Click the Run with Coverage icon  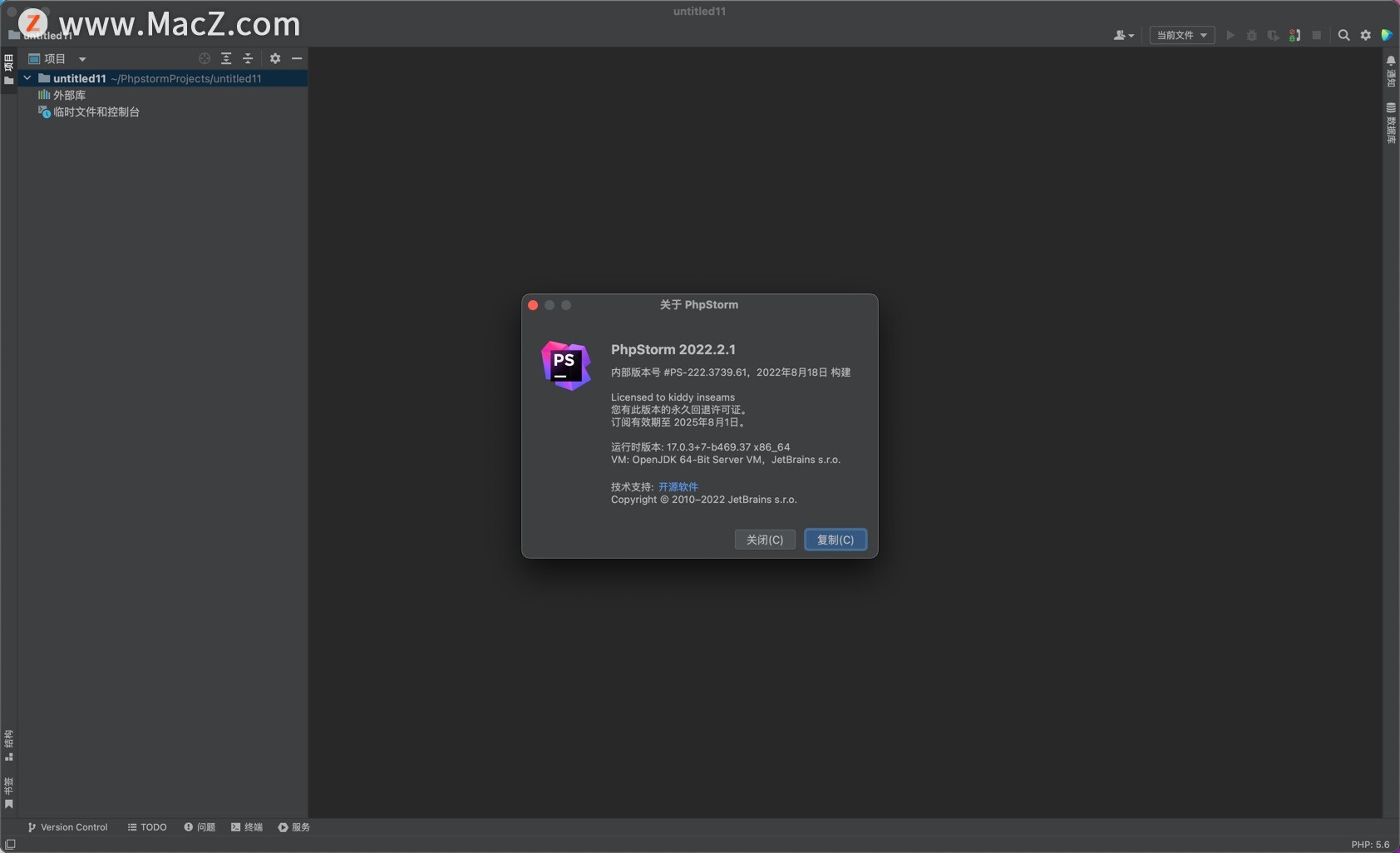click(1273, 35)
